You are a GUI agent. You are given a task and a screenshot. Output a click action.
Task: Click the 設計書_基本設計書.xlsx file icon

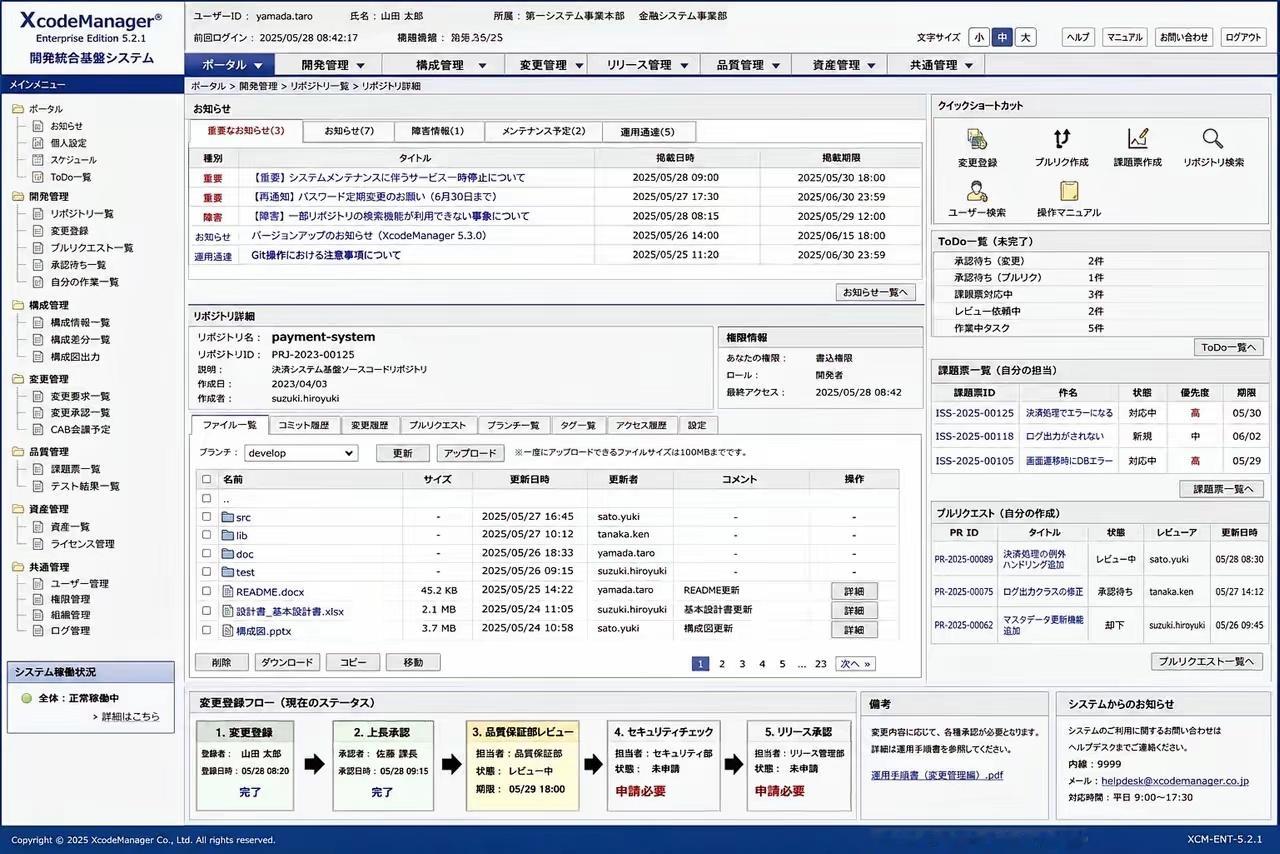[227, 611]
